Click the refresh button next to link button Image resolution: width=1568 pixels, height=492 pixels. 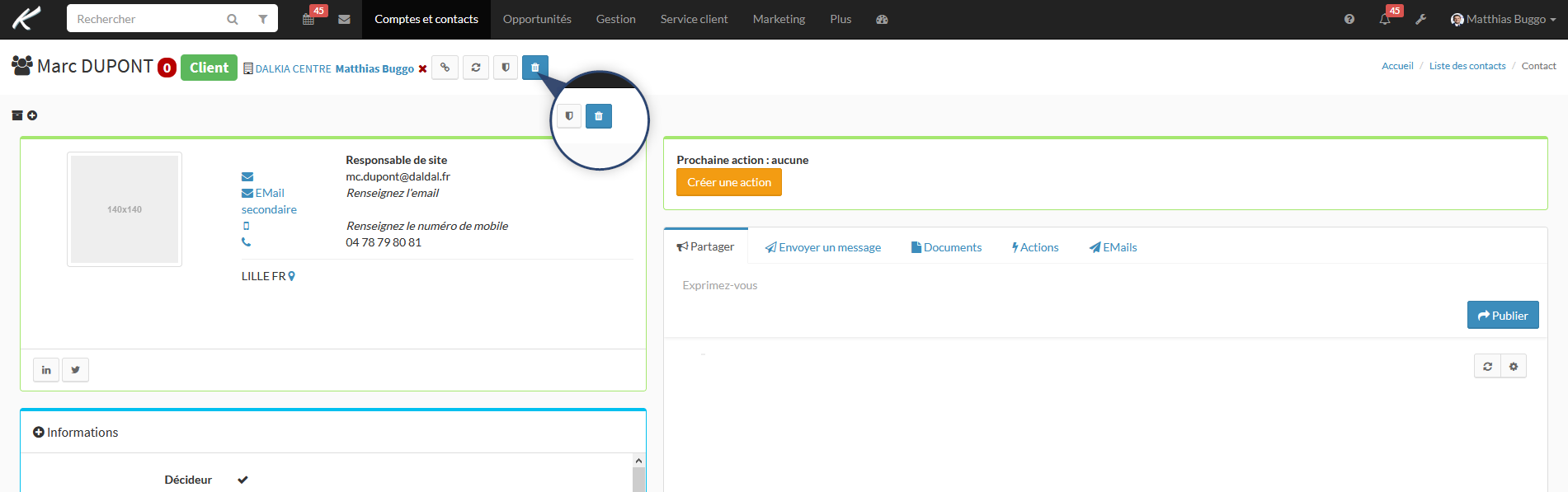coord(476,68)
